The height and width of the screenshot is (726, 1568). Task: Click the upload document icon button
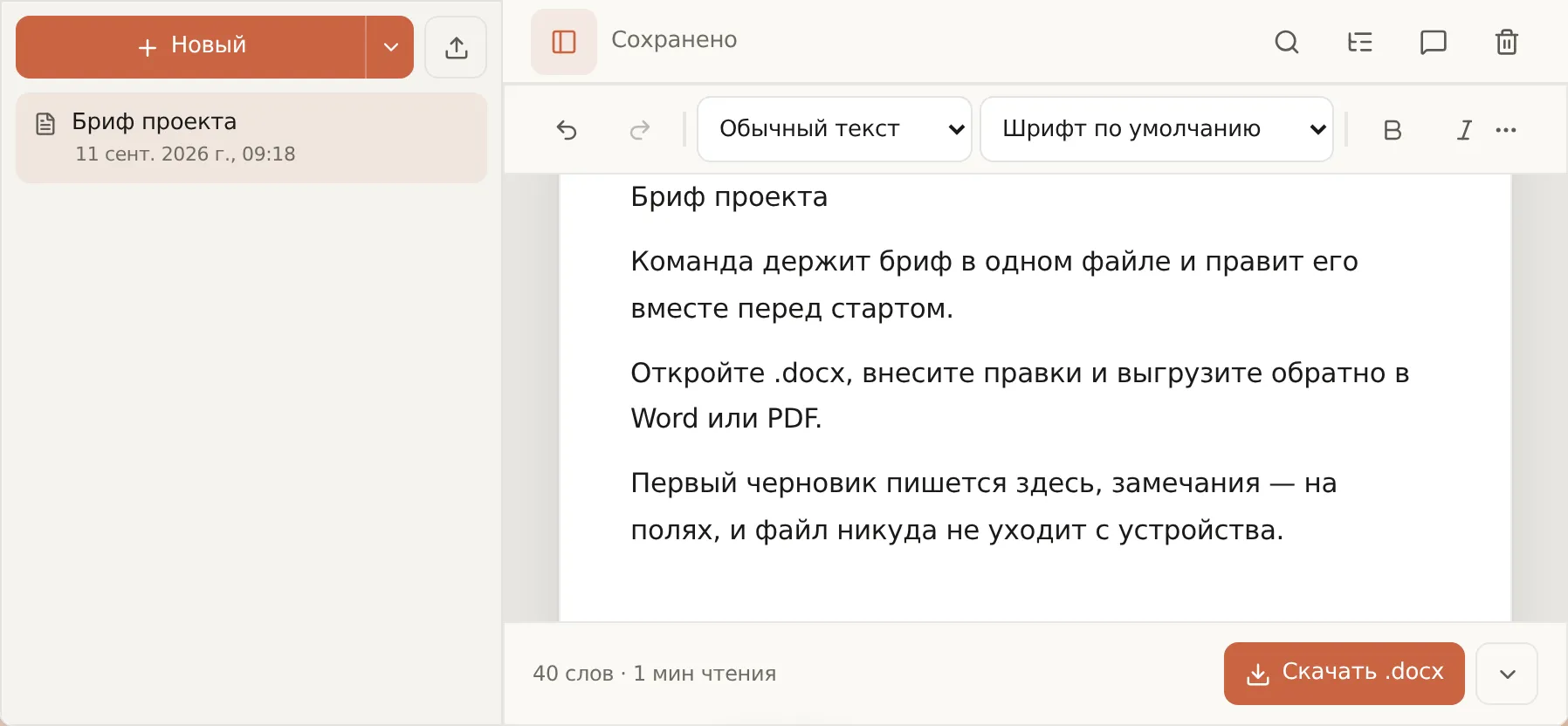(x=456, y=47)
